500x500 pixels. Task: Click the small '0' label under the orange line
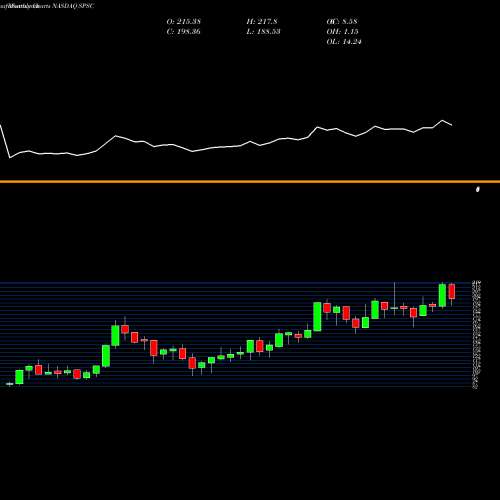click(x=478, y=189)
